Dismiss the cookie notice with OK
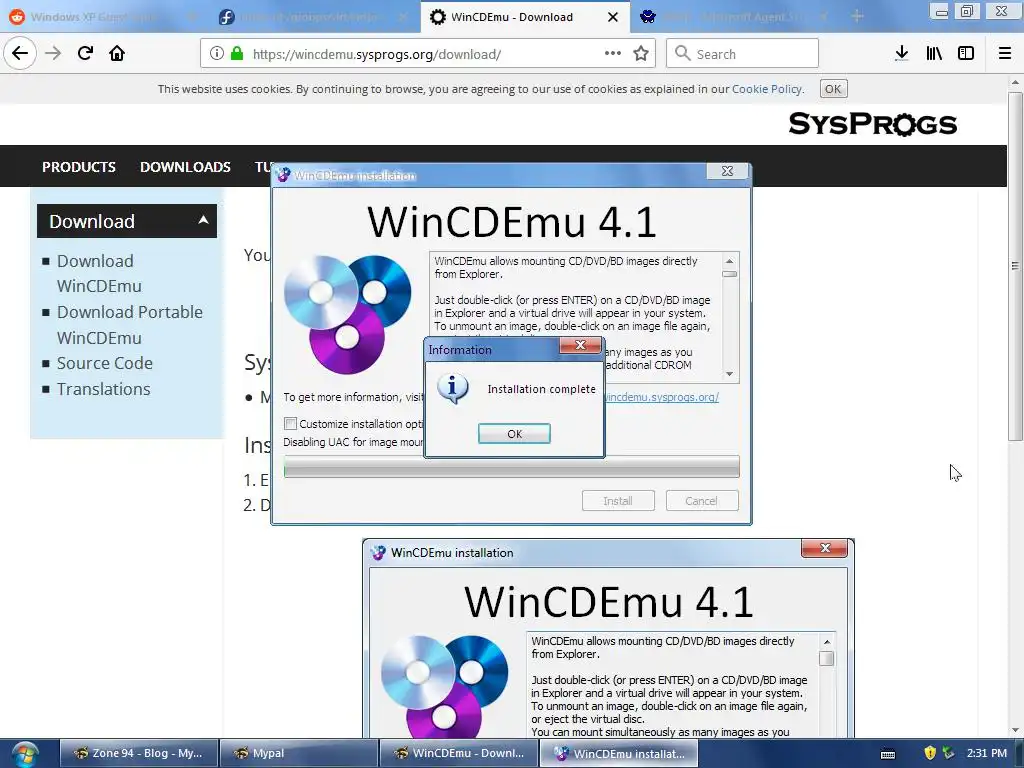 [833, 89]
